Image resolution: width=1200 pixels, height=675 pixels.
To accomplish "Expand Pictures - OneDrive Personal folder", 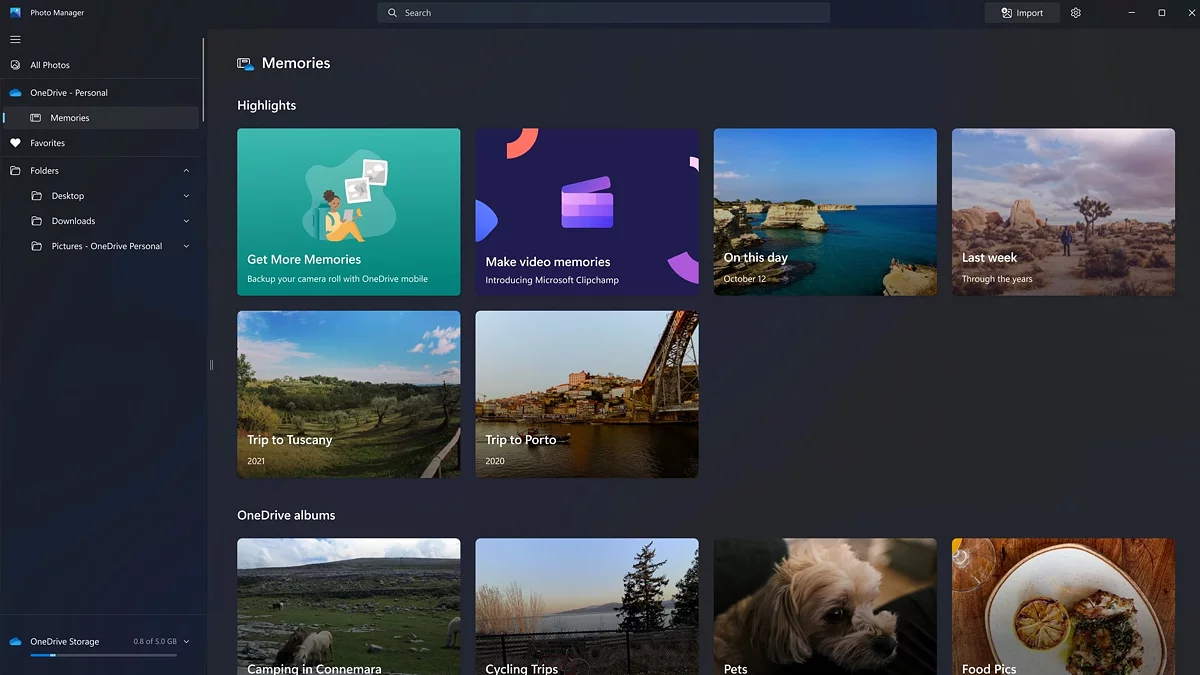I will [x=186, y=246].
